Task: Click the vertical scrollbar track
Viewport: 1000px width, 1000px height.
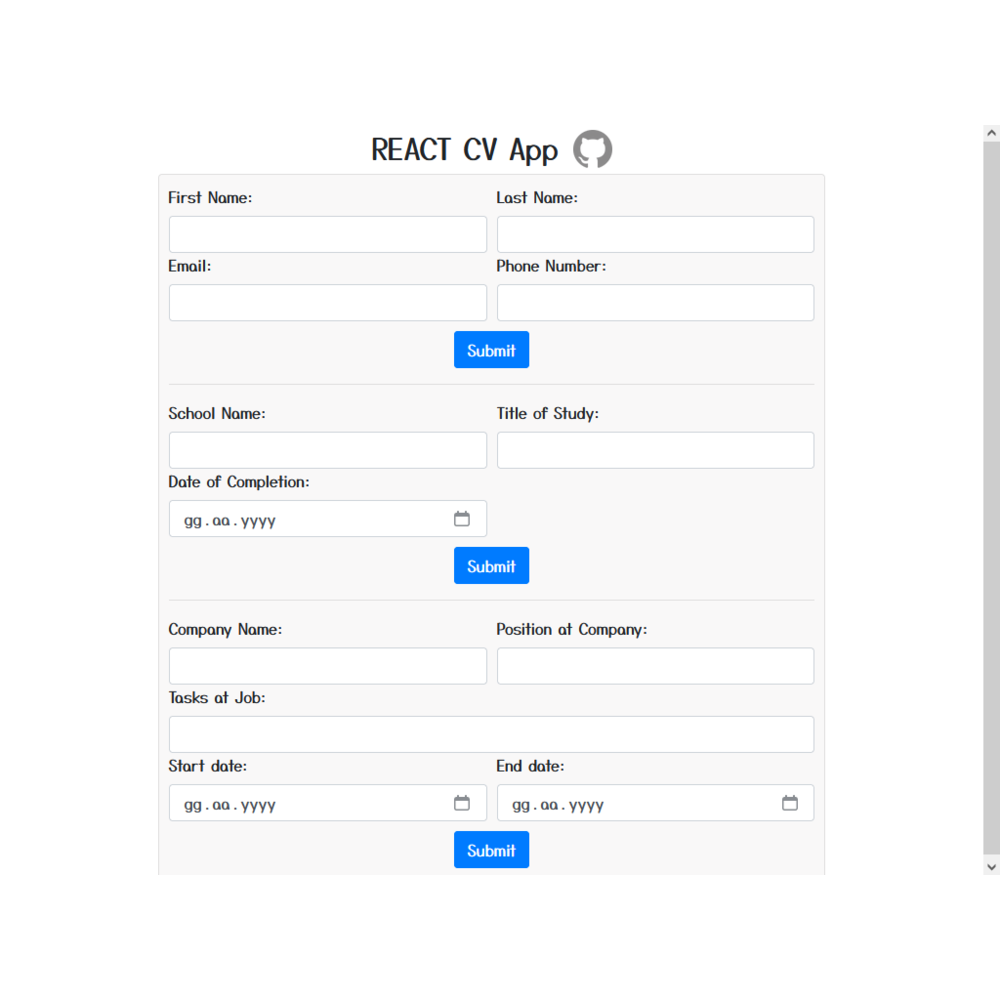Action: click(x=991, y=497)
